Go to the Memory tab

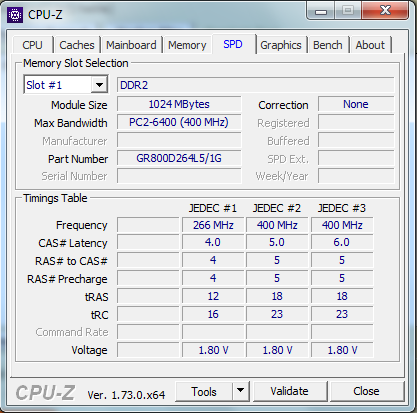187,45
